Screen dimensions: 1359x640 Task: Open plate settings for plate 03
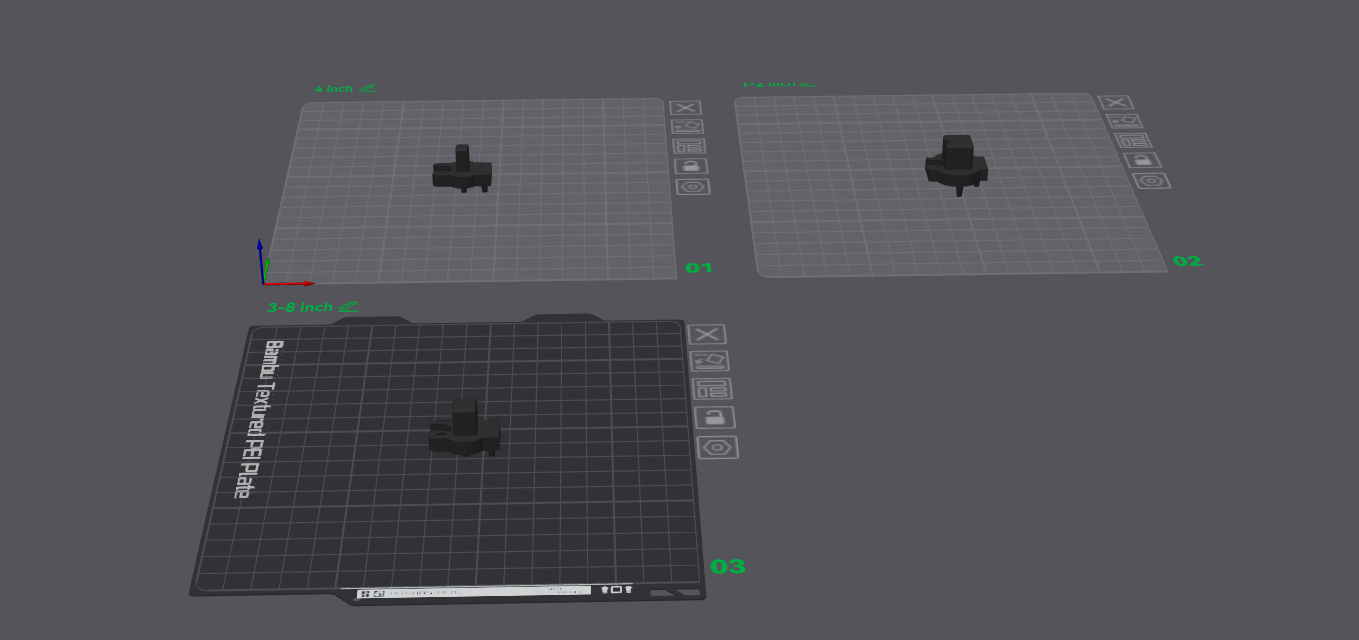click(718, 447)
